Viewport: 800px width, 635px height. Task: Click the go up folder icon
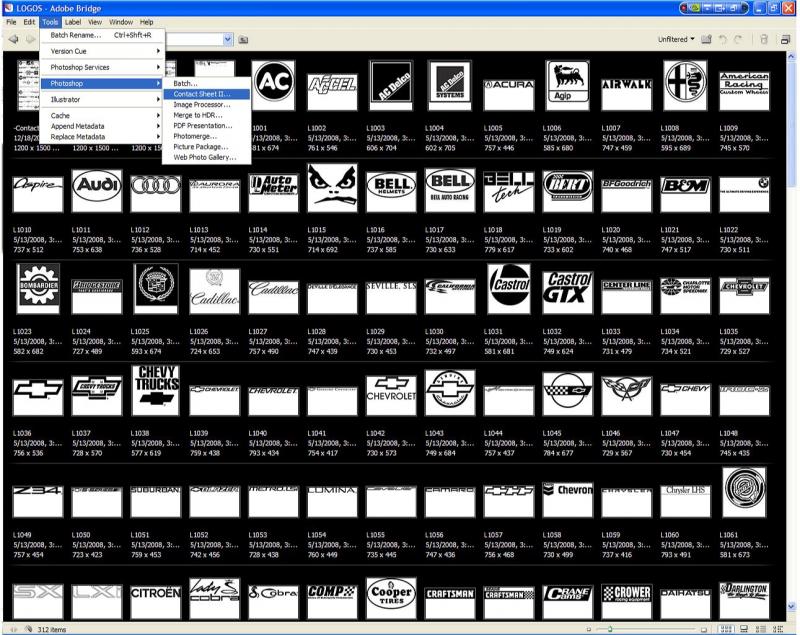pyautogui.click(x=243, y=40)
